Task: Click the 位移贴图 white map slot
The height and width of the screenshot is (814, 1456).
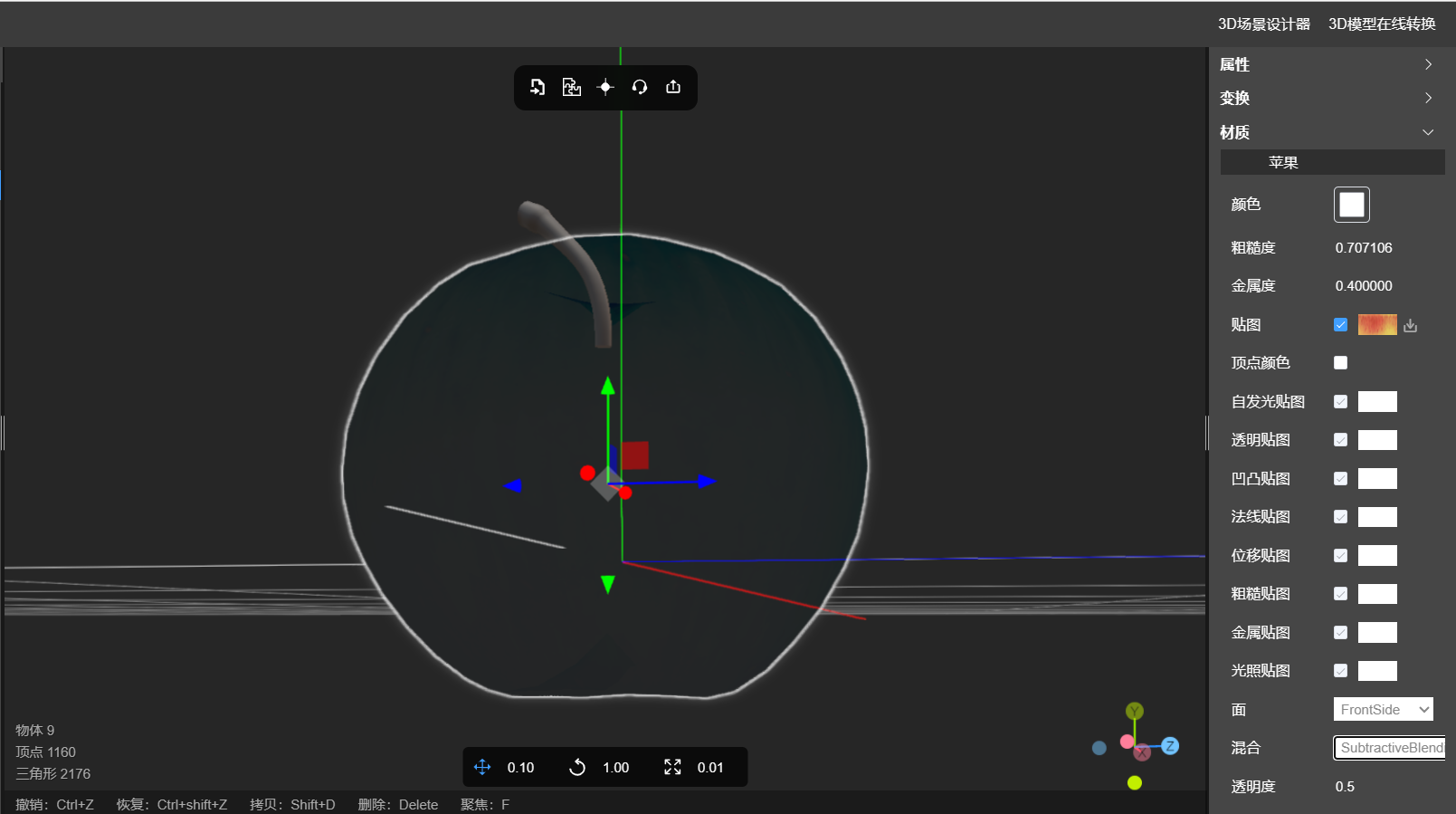Action: 1377,555
